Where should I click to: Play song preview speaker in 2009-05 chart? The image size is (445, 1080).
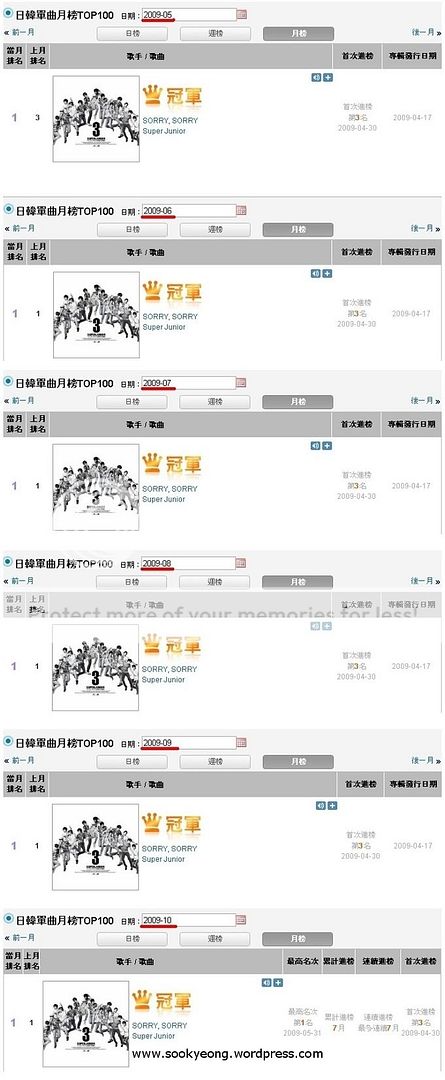(x=315, y=77)
